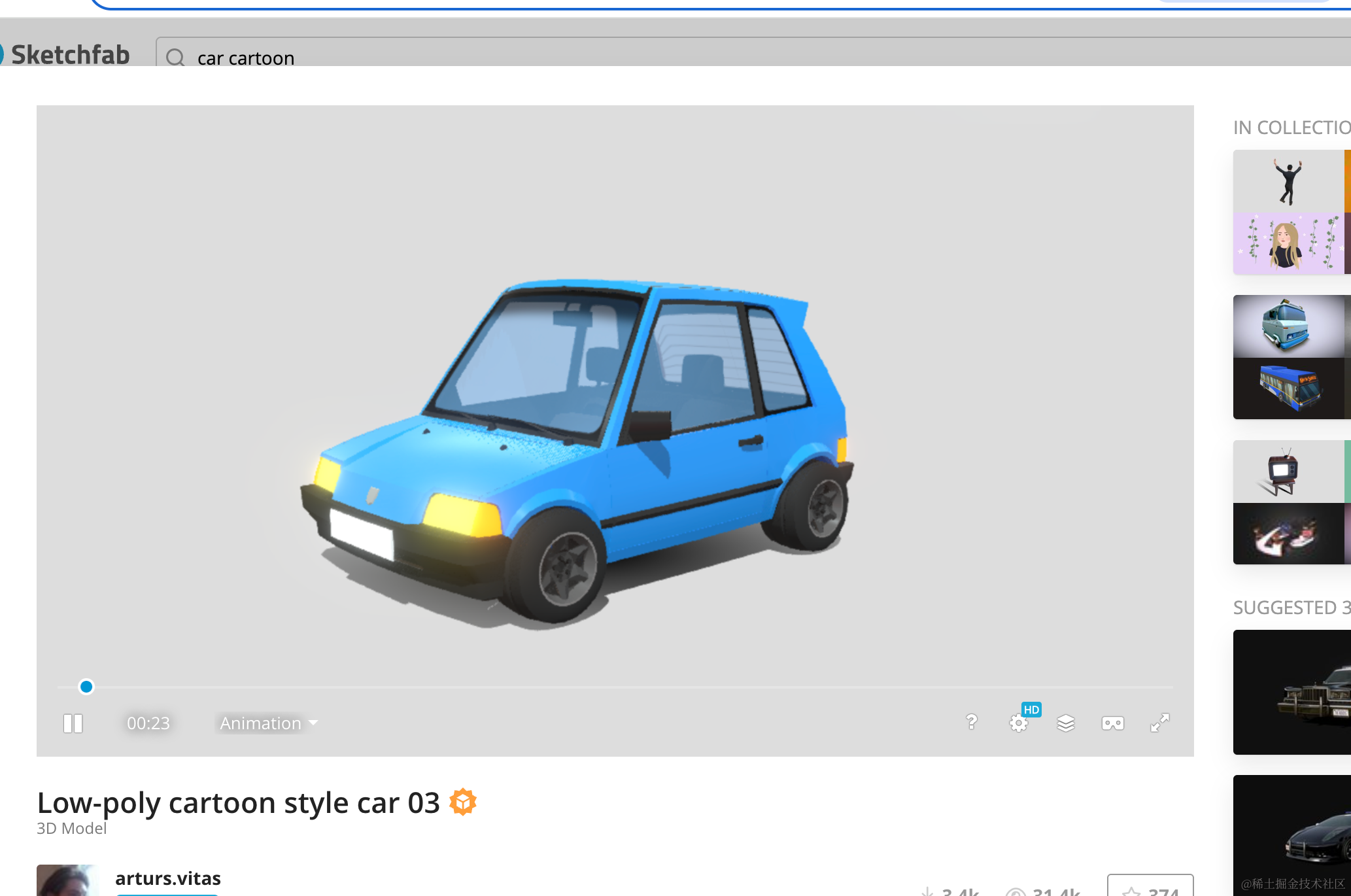
Task: Click the SUGGESTED 3D MODELS heading
Action: pyautogui.click(x=1291, y=608)
